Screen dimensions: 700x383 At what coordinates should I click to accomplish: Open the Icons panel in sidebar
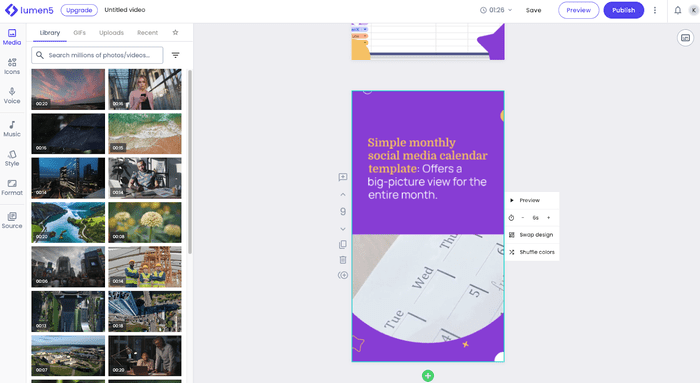(12, 66)
